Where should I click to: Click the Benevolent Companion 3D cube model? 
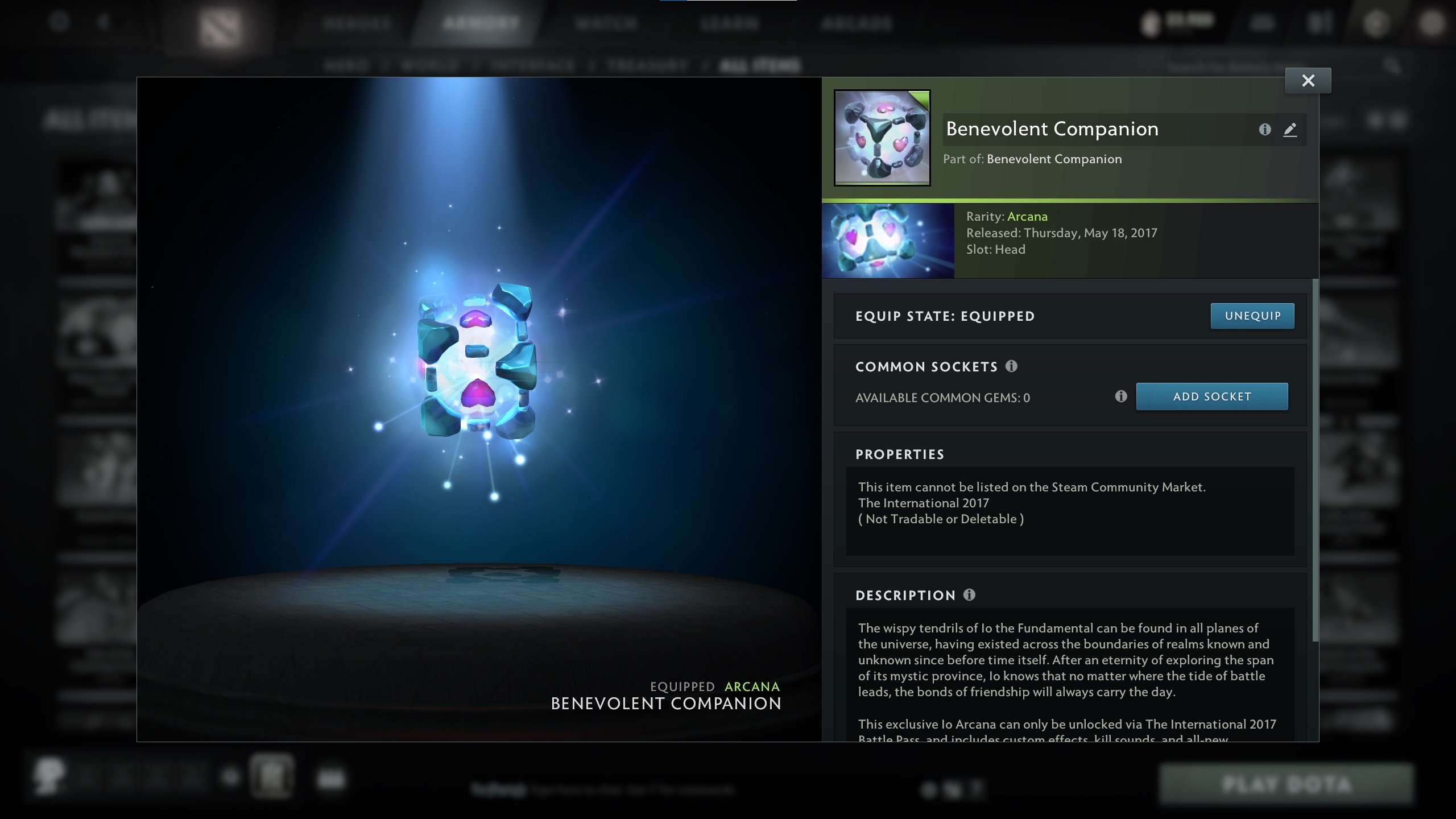click(477, 361)
